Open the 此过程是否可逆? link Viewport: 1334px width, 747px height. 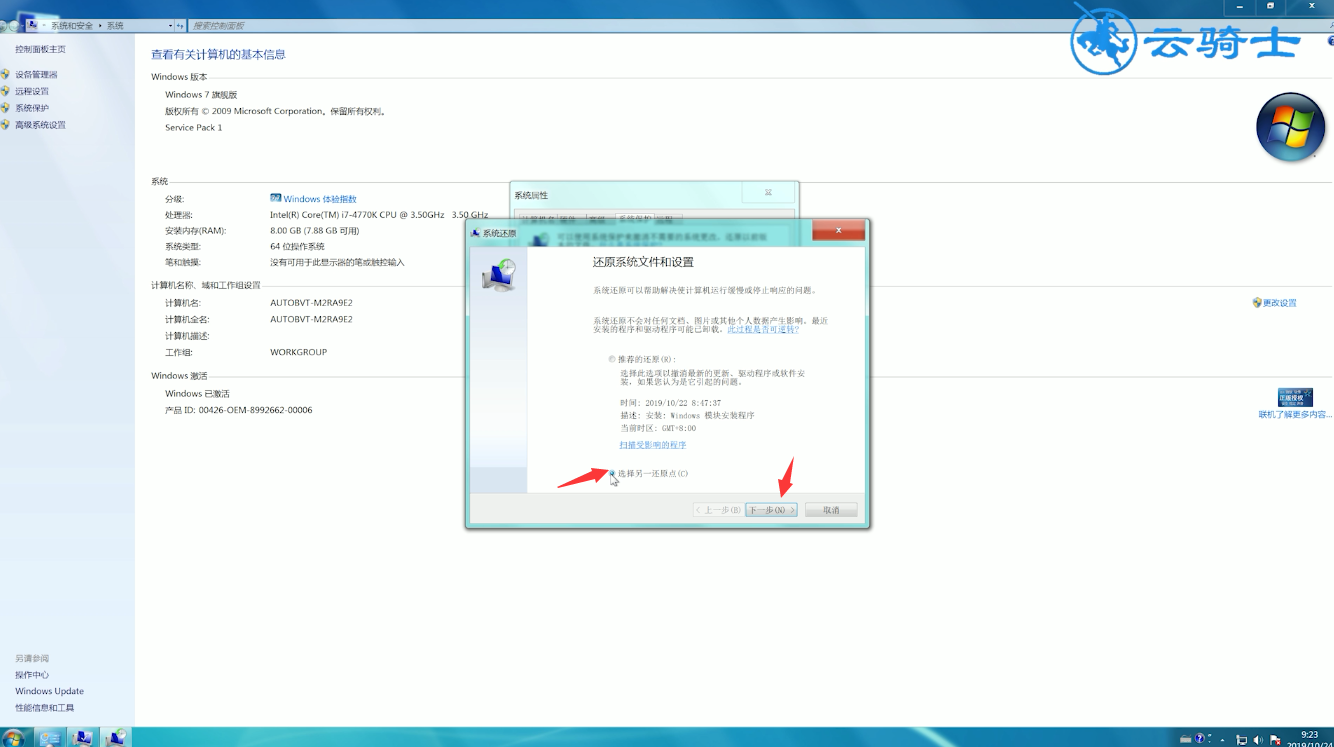[x=763, y=329]
